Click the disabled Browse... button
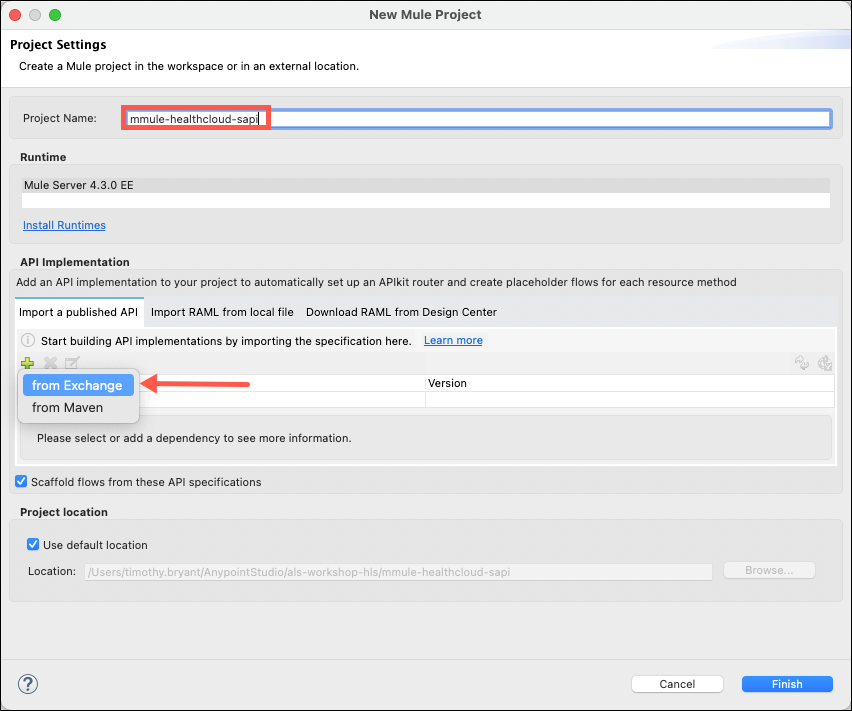Viewport: 852px width, 711px height. tap(769, 570)
